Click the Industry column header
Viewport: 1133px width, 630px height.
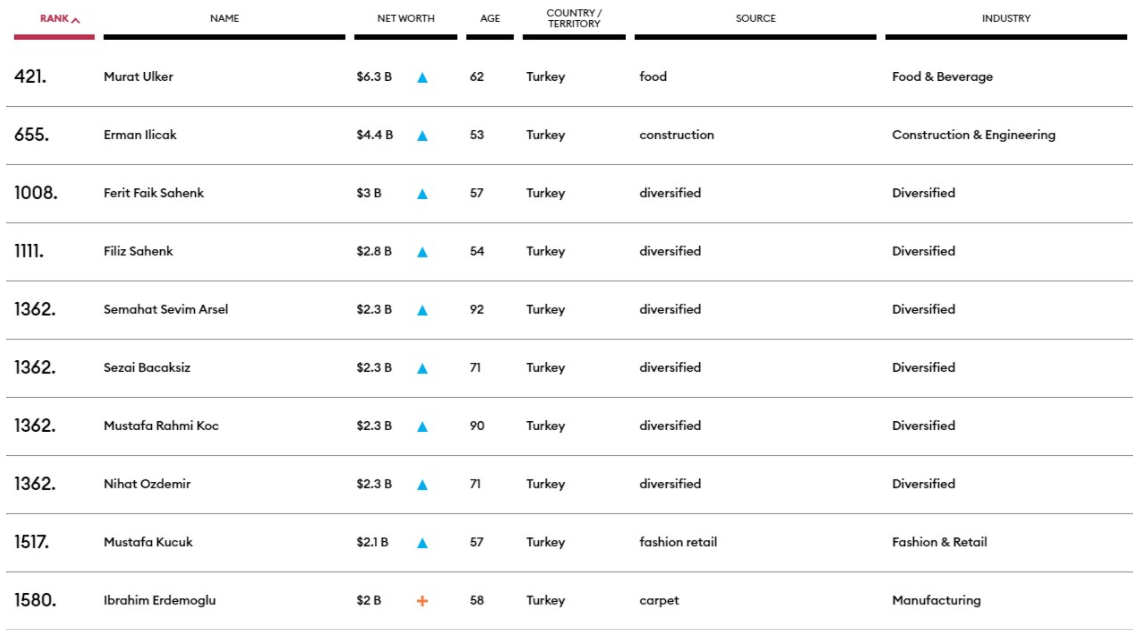1005,19
